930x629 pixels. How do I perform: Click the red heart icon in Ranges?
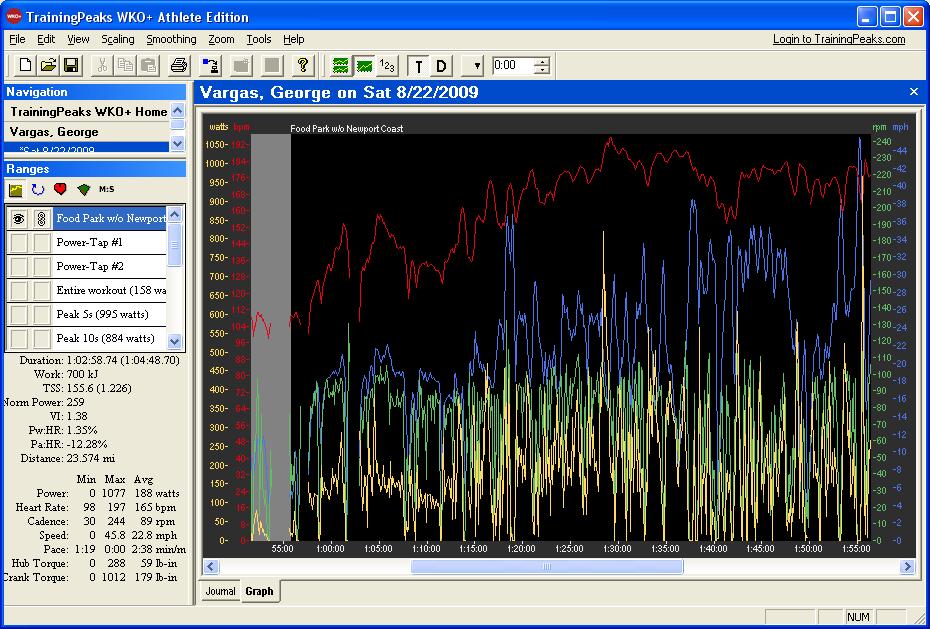click(x=60, y=189)
